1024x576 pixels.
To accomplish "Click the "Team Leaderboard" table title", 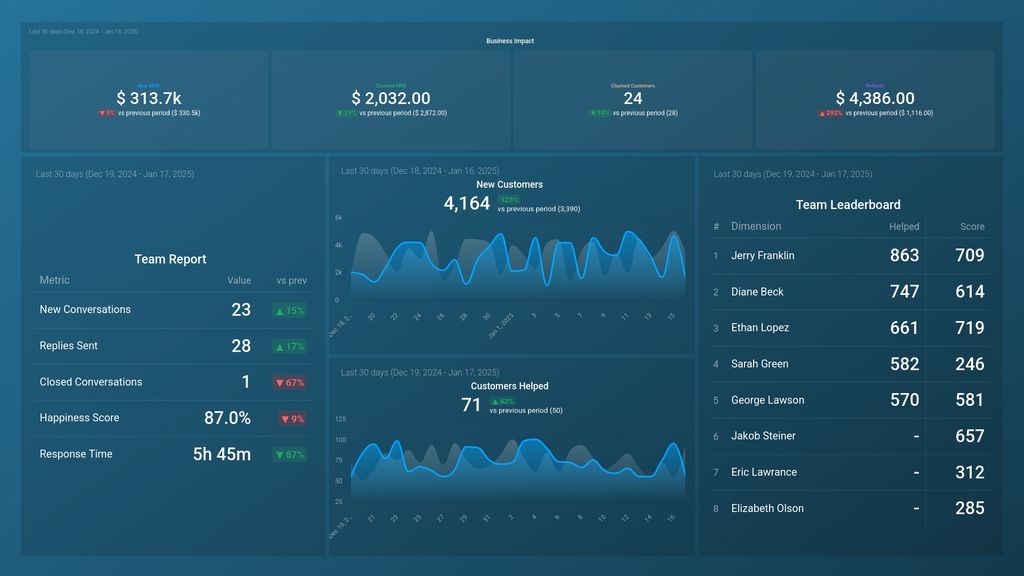I will coord(848,205).
